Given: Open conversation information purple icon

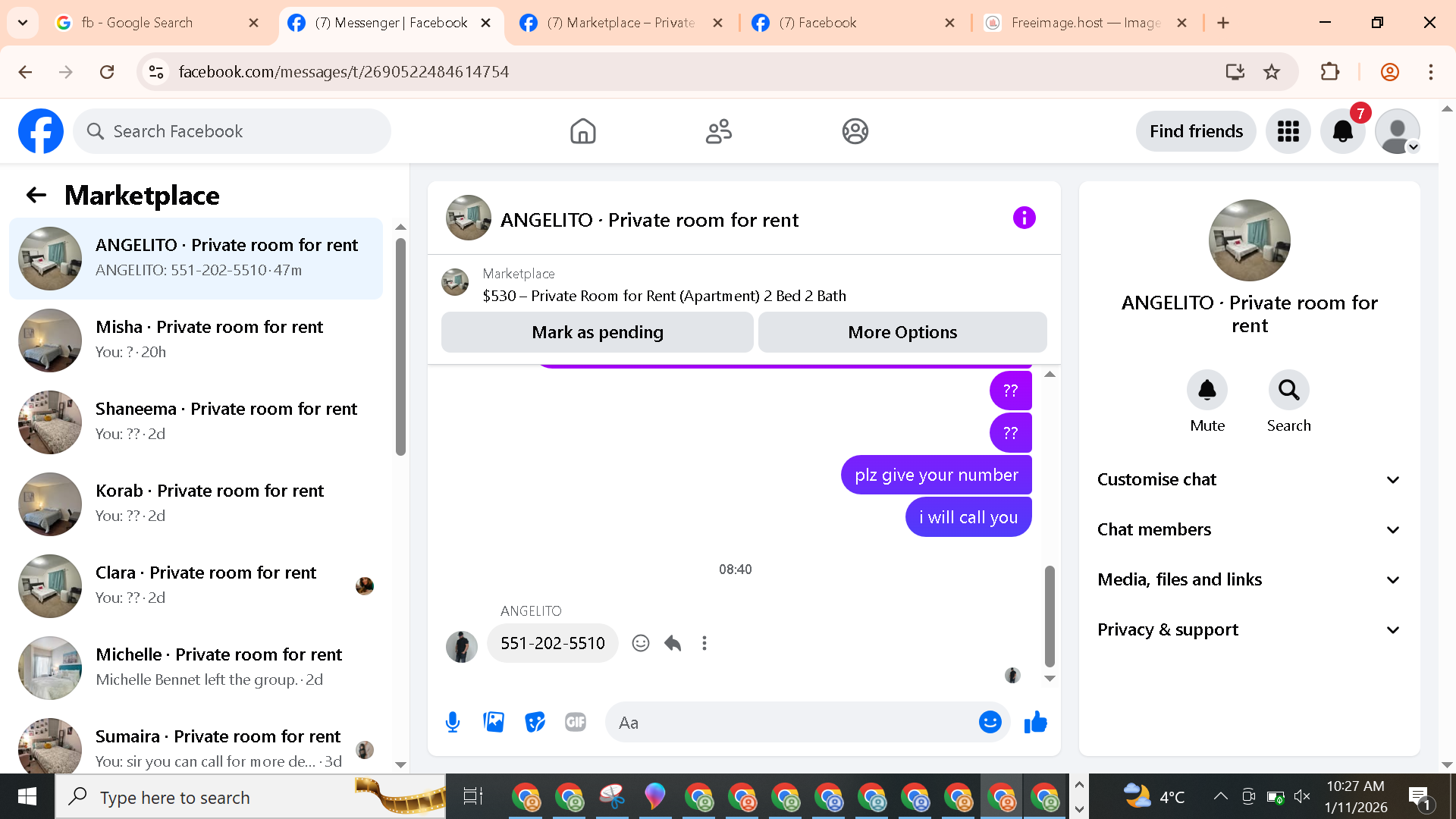Looking at the screenshot, I should pyautogui.click(x=1024, y=218).
